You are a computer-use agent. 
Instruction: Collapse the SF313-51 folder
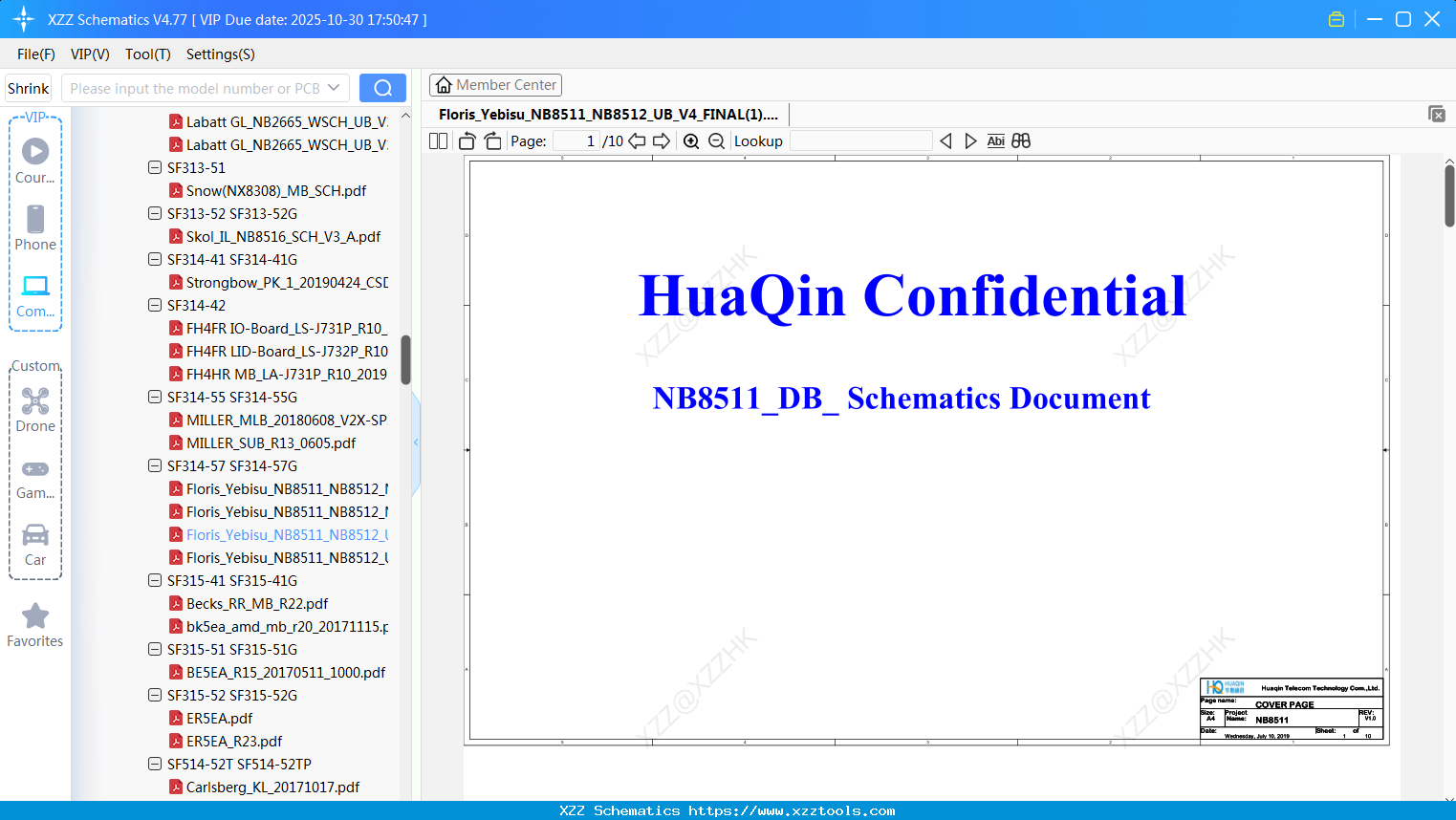(x=155, y=167)
